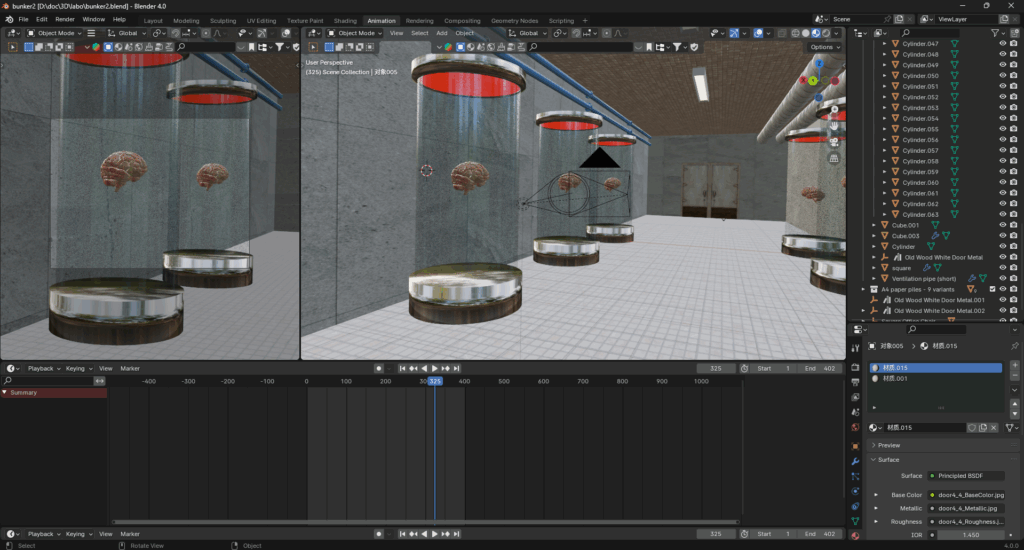The height and width of the screenshot is (550, 1024).
Task: Open the Modifiers wrench properties tab
Action: pyautogui.click(x=855, y=461)
